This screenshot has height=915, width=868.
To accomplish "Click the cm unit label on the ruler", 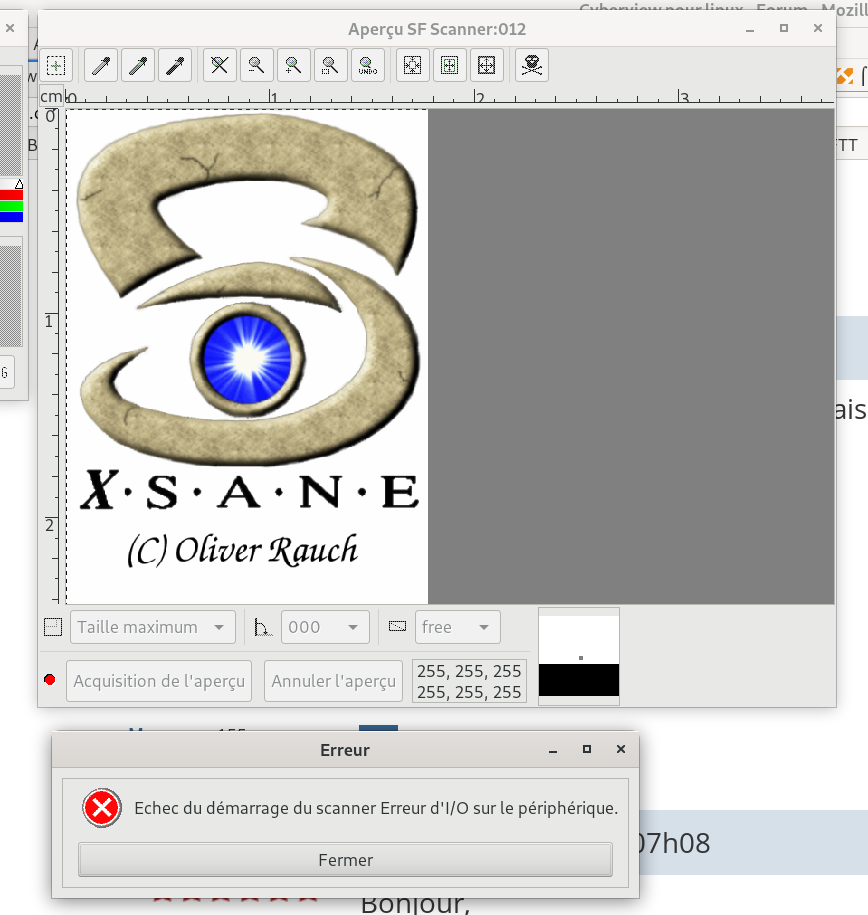I will pyautogui.click(x=51, y=96).
